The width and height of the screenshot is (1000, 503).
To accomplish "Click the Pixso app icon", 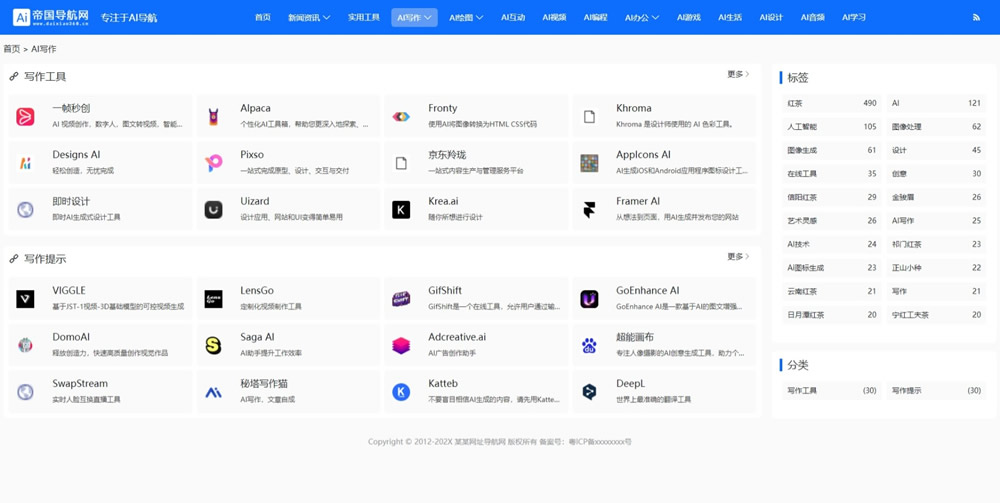I will point(213,163).
